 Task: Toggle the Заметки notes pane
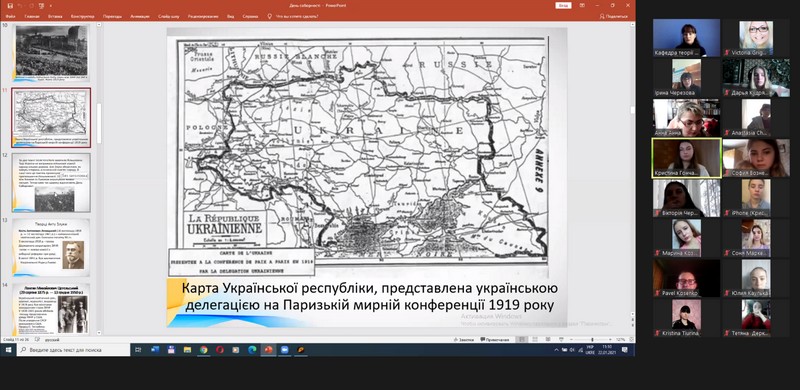pos(464,339)
